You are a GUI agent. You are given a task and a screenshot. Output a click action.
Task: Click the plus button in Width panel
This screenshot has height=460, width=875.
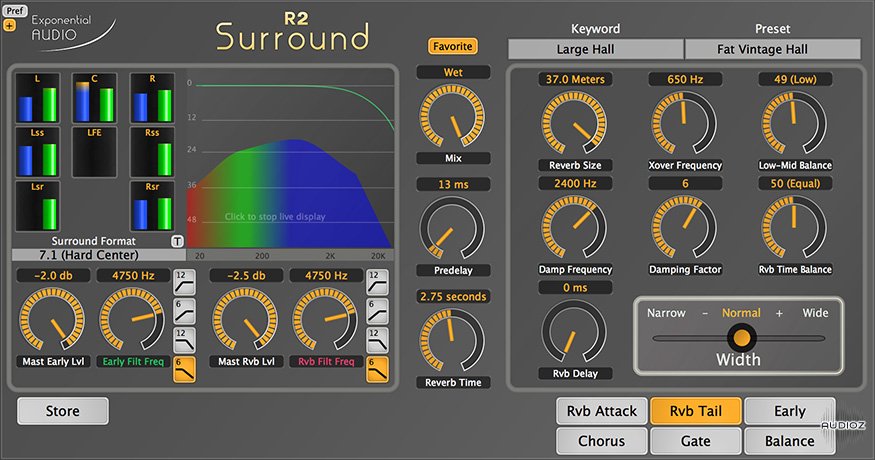coord(780,314)
